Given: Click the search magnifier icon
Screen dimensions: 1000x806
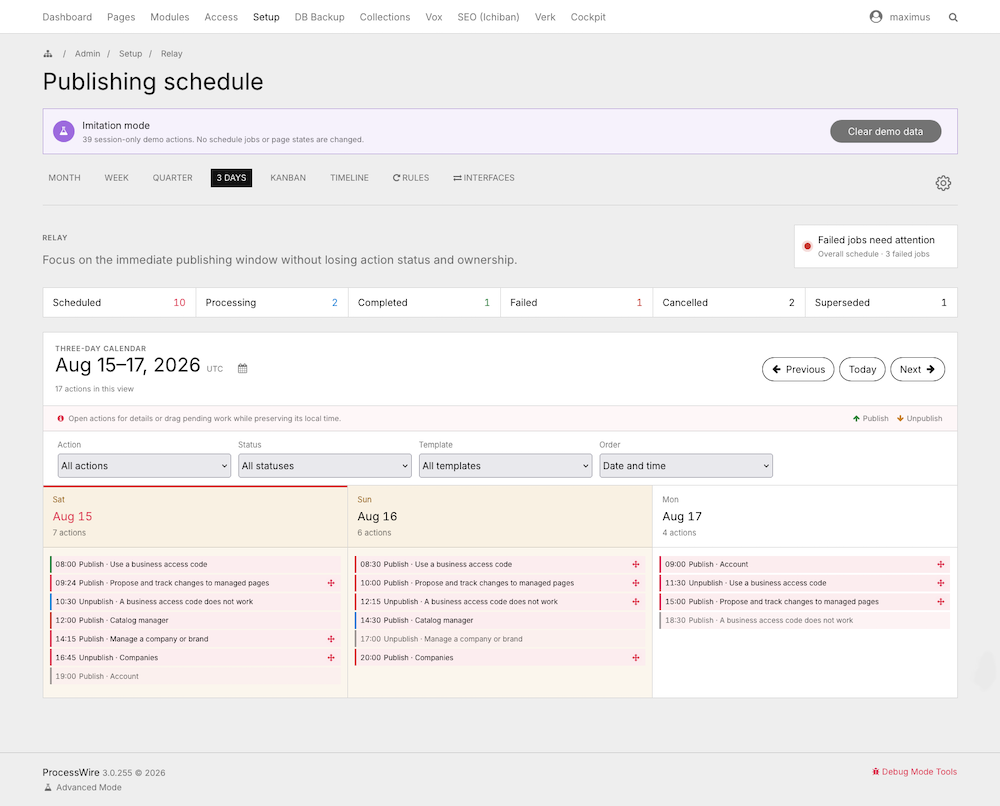Looking at the screenshot, I should [x=953, y=17].
